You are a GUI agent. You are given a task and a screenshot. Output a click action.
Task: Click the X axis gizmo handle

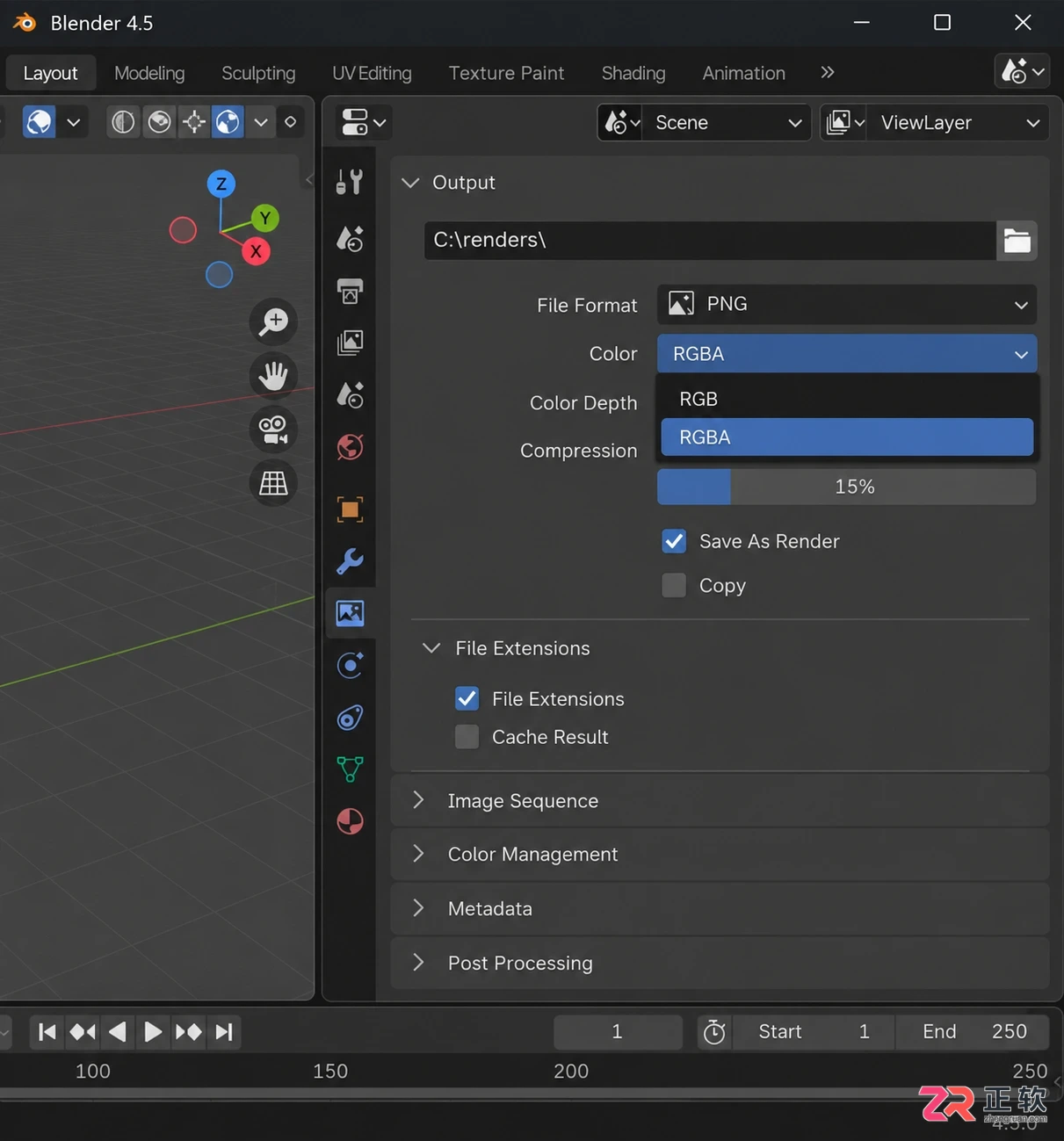tap(256, 251)
